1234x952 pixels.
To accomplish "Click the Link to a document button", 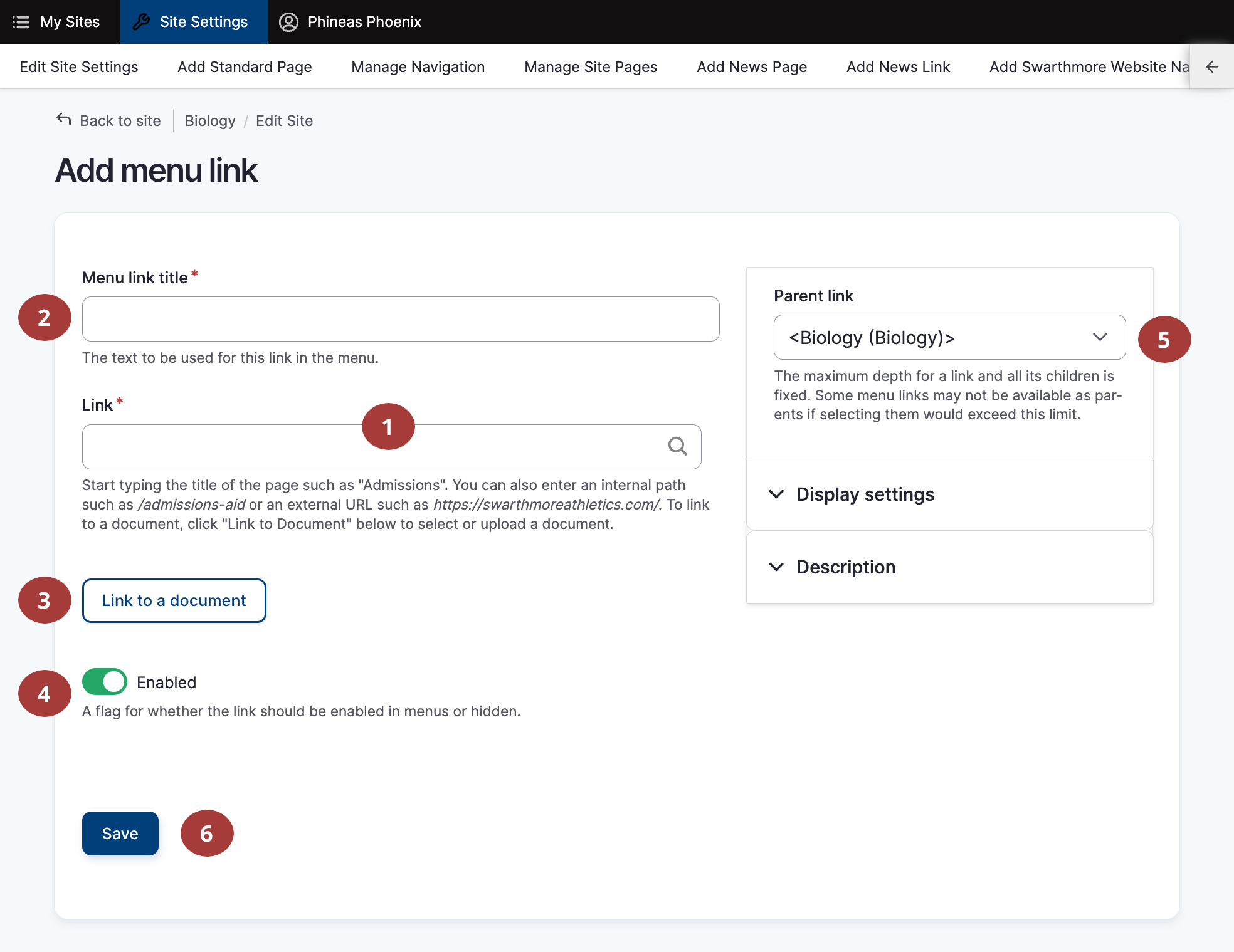I will tap(174, 600).
